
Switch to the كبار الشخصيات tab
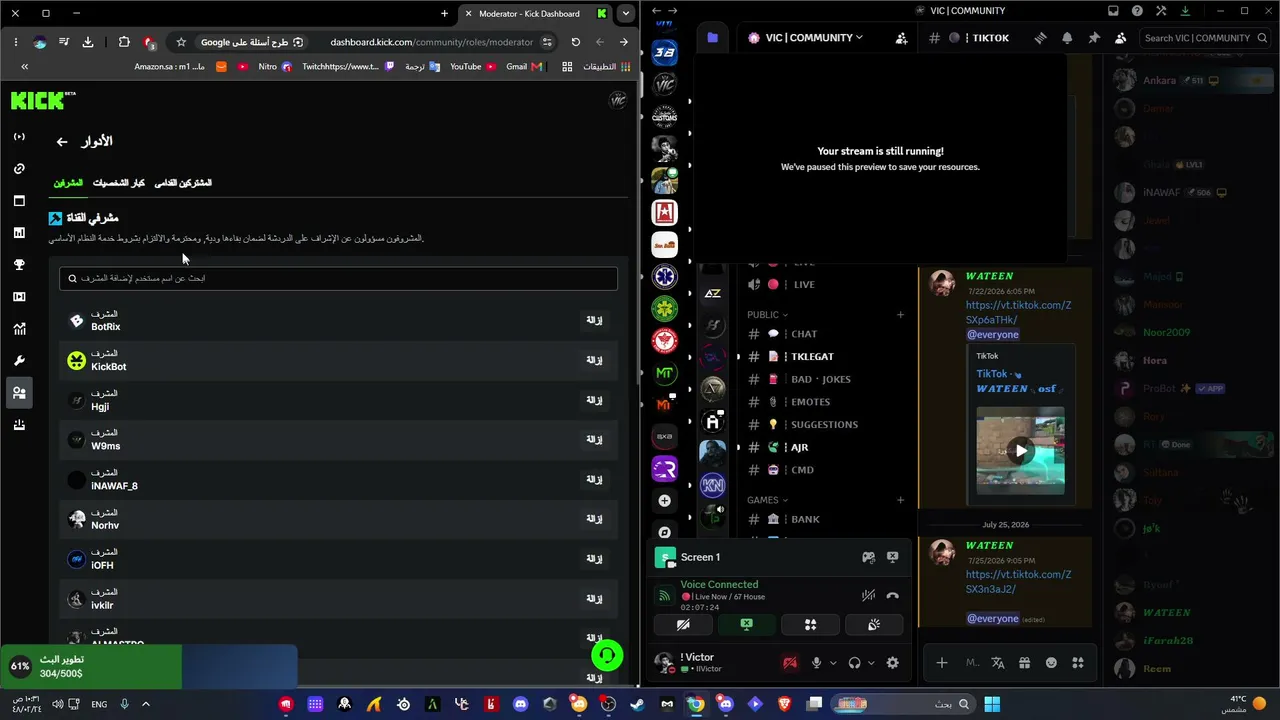119,183
